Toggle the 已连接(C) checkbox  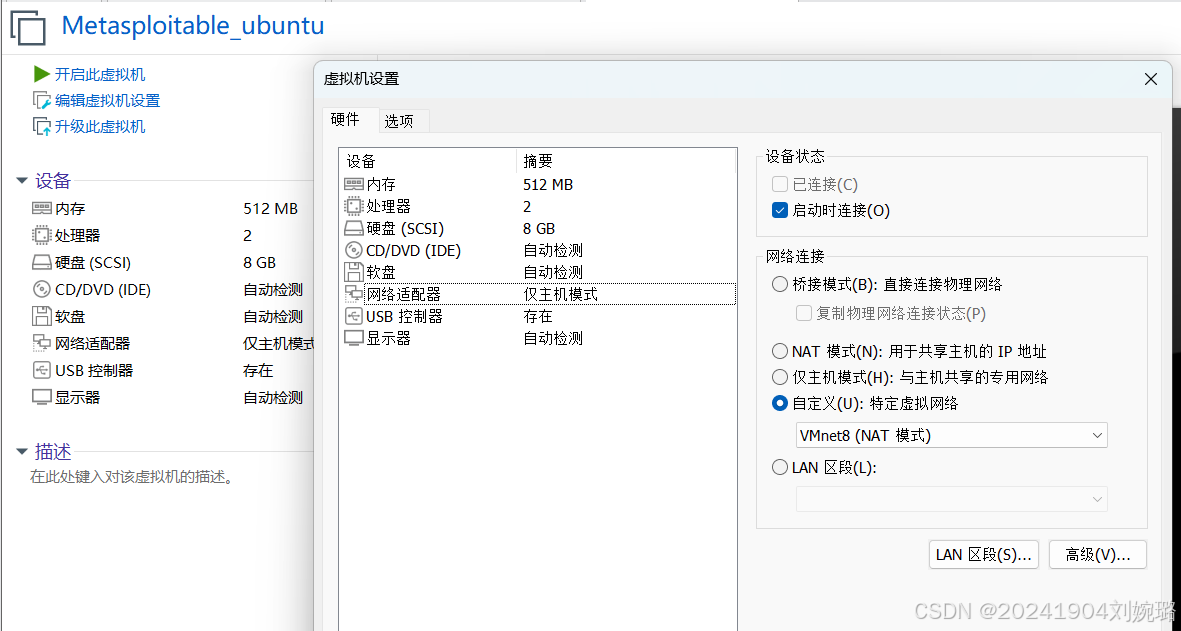click(x=780, y=184)
